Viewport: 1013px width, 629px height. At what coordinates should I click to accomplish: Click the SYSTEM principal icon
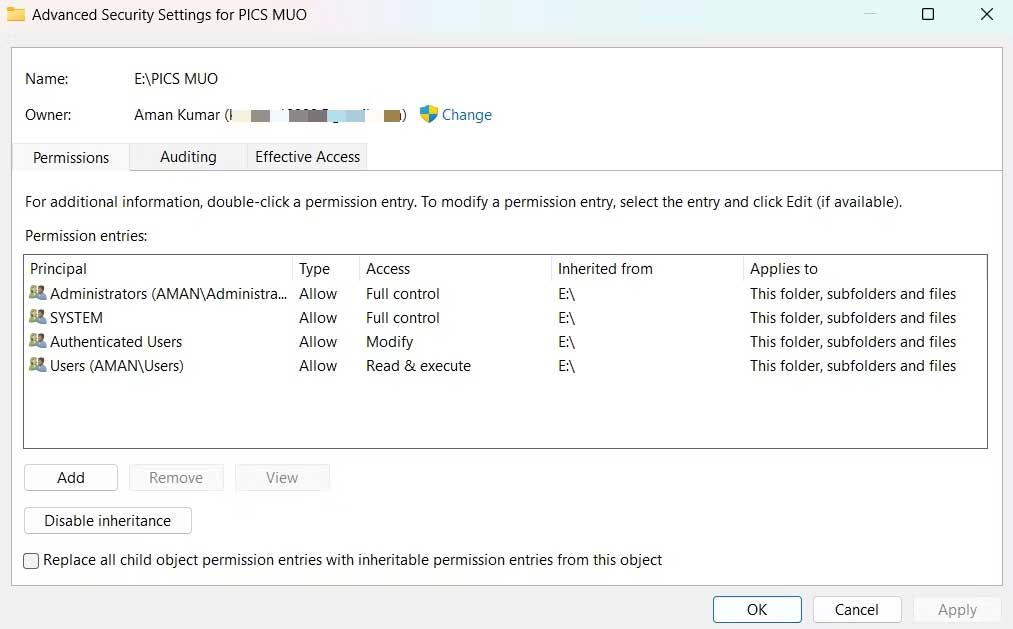38,317
